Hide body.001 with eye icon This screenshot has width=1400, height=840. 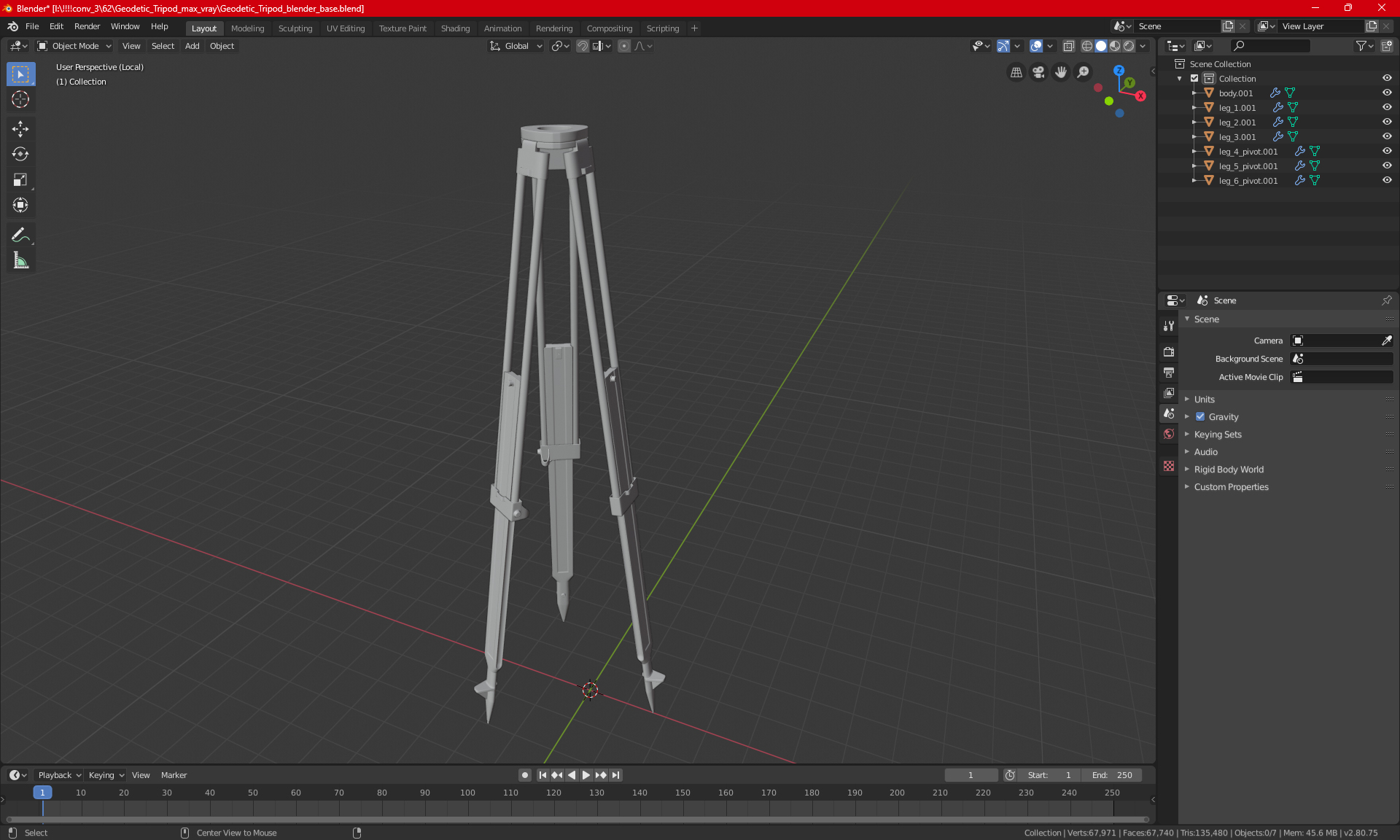point(1387,93)
